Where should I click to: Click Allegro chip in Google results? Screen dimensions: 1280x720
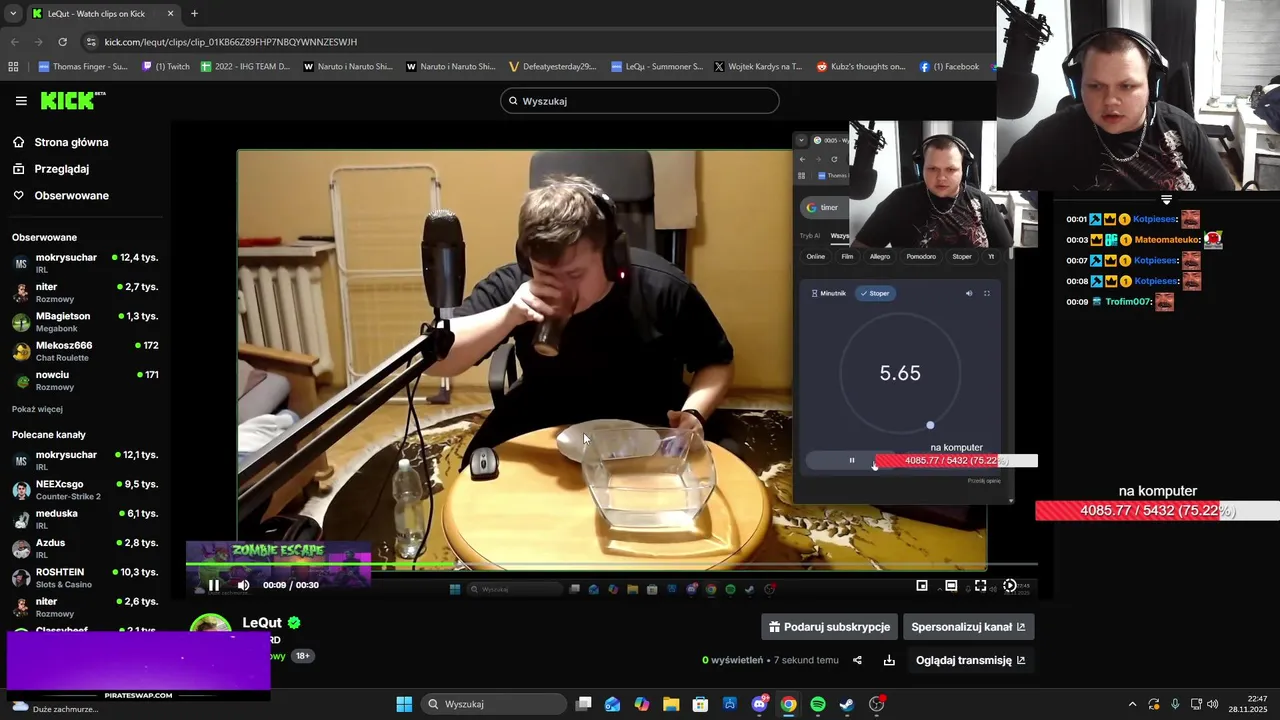(x=880, y=256)
